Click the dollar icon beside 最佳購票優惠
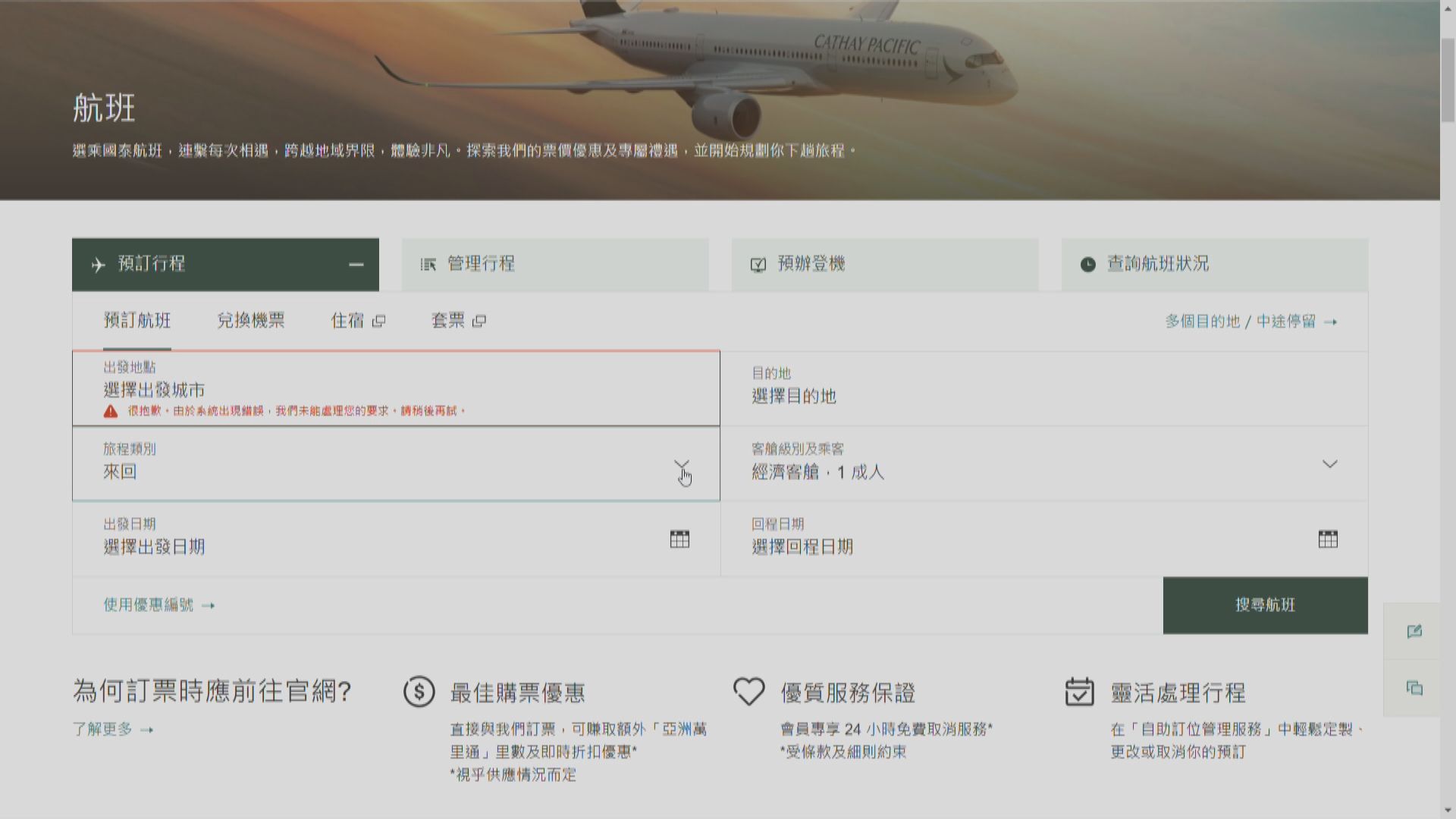This screenshot has width=1456, height=819. tap(419, 692)
